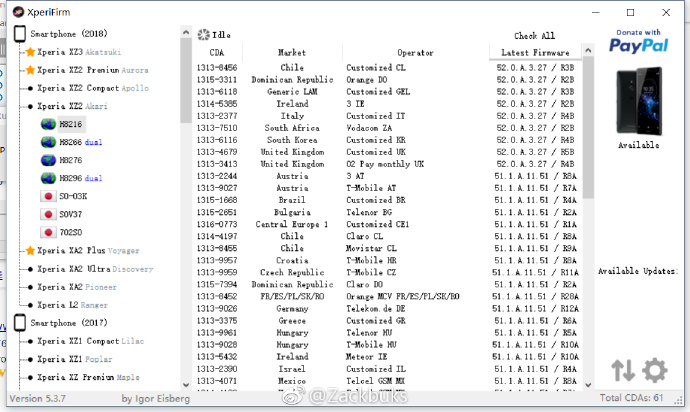
Task: Select the SOV37 model variant
Action: [71, 214]
